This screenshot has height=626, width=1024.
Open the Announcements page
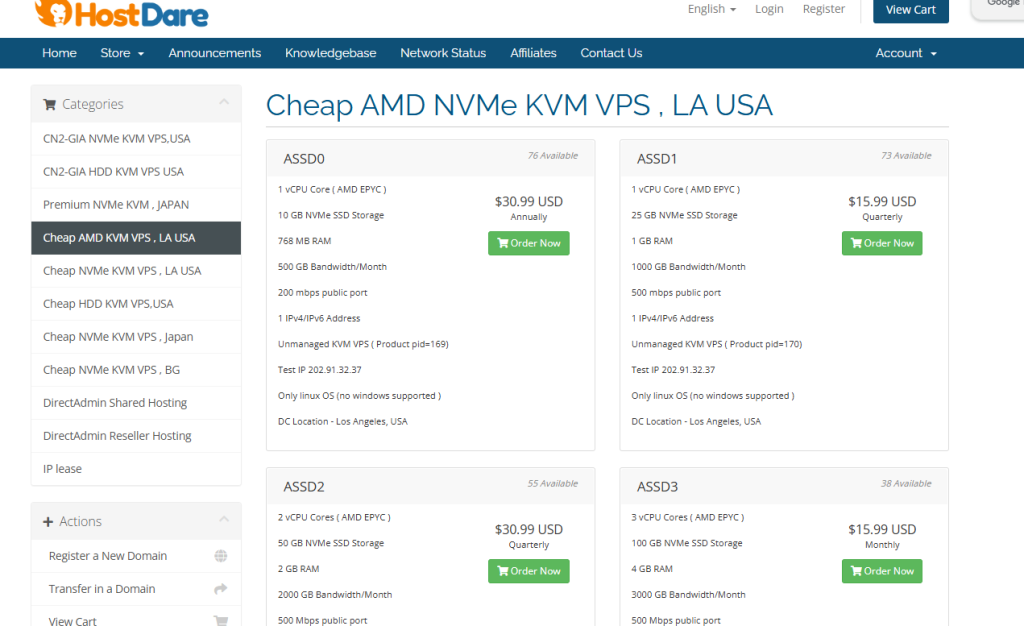[x=215, y=53]
